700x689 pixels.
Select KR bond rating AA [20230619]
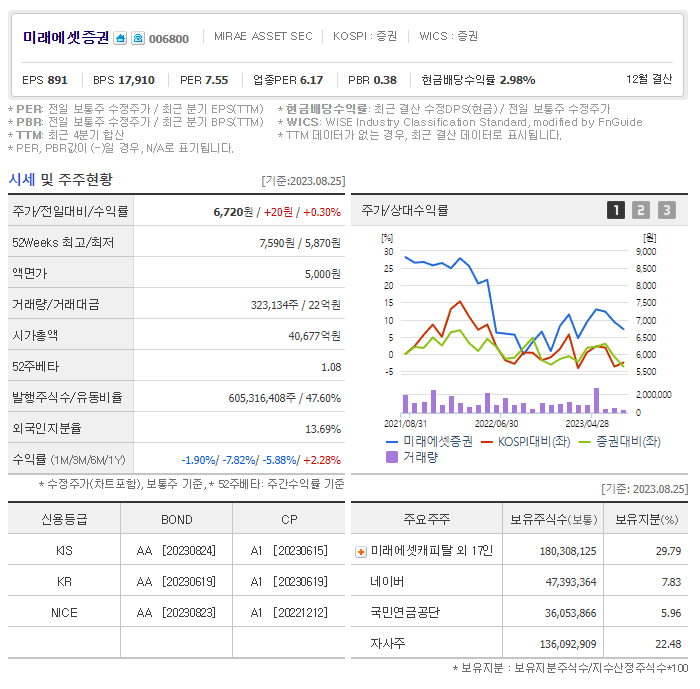pos(176,582)
